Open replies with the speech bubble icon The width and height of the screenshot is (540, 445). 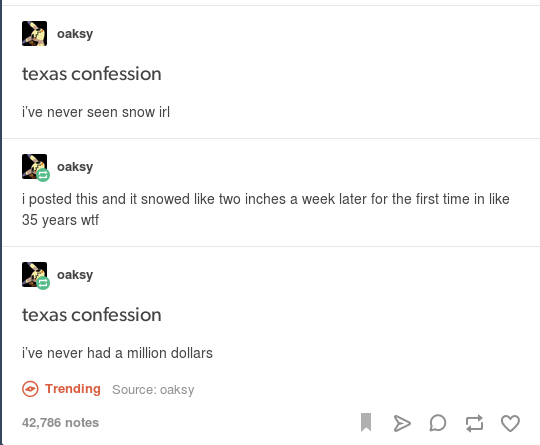pos(438,423)
